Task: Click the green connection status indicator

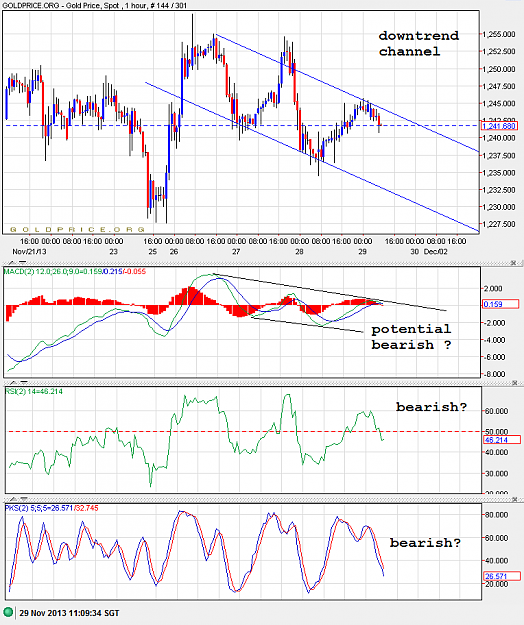Action: click(x=8, y=612)
